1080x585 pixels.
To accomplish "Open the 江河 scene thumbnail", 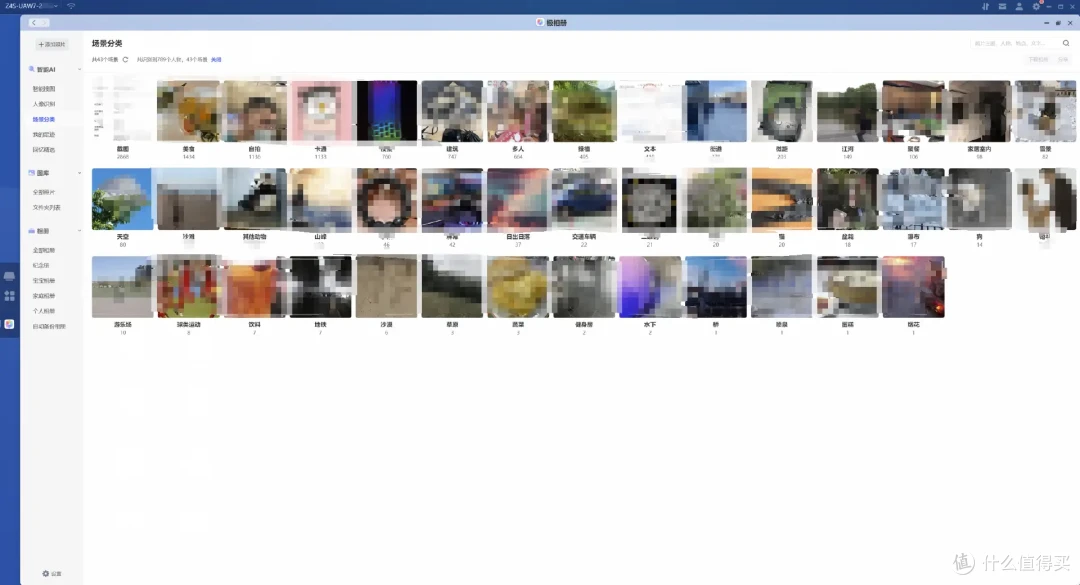I will (848, 112).
